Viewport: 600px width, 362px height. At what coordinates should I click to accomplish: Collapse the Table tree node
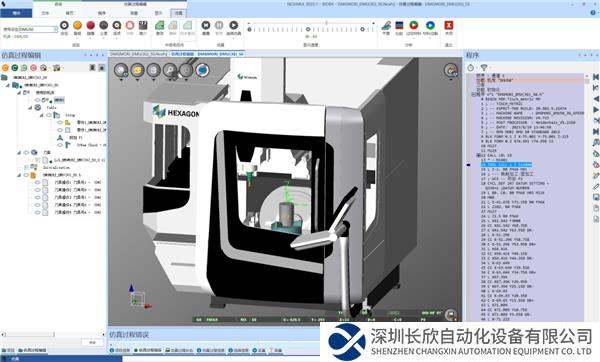pyautogui.click(x=30, y=108)
